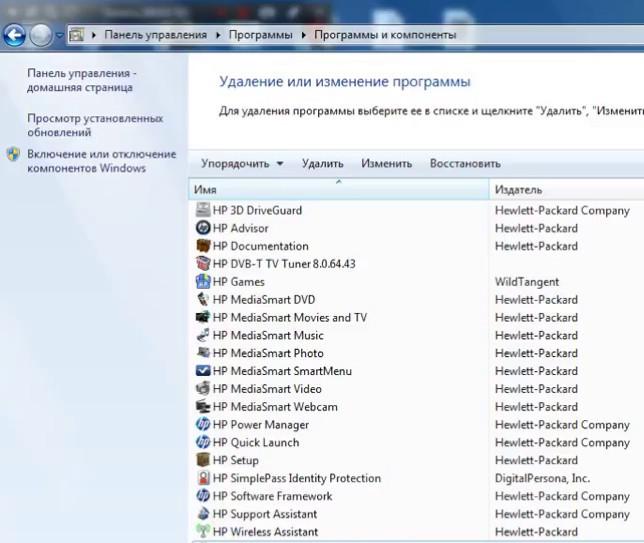
Task: Click the HP MediaSmart DVD icon
Action: coord(203,299)
